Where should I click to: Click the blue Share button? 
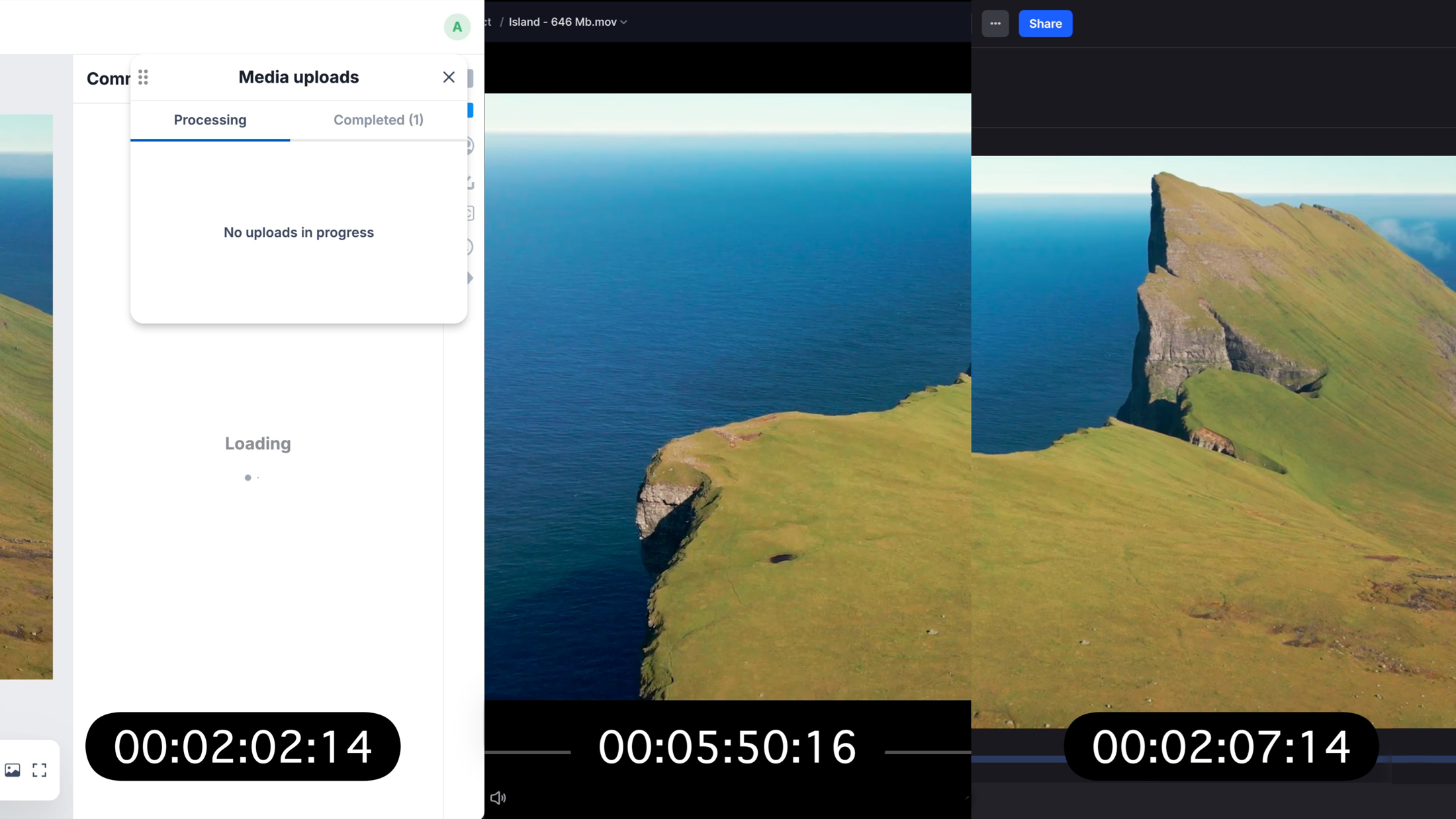click(x=1045, y=24)
